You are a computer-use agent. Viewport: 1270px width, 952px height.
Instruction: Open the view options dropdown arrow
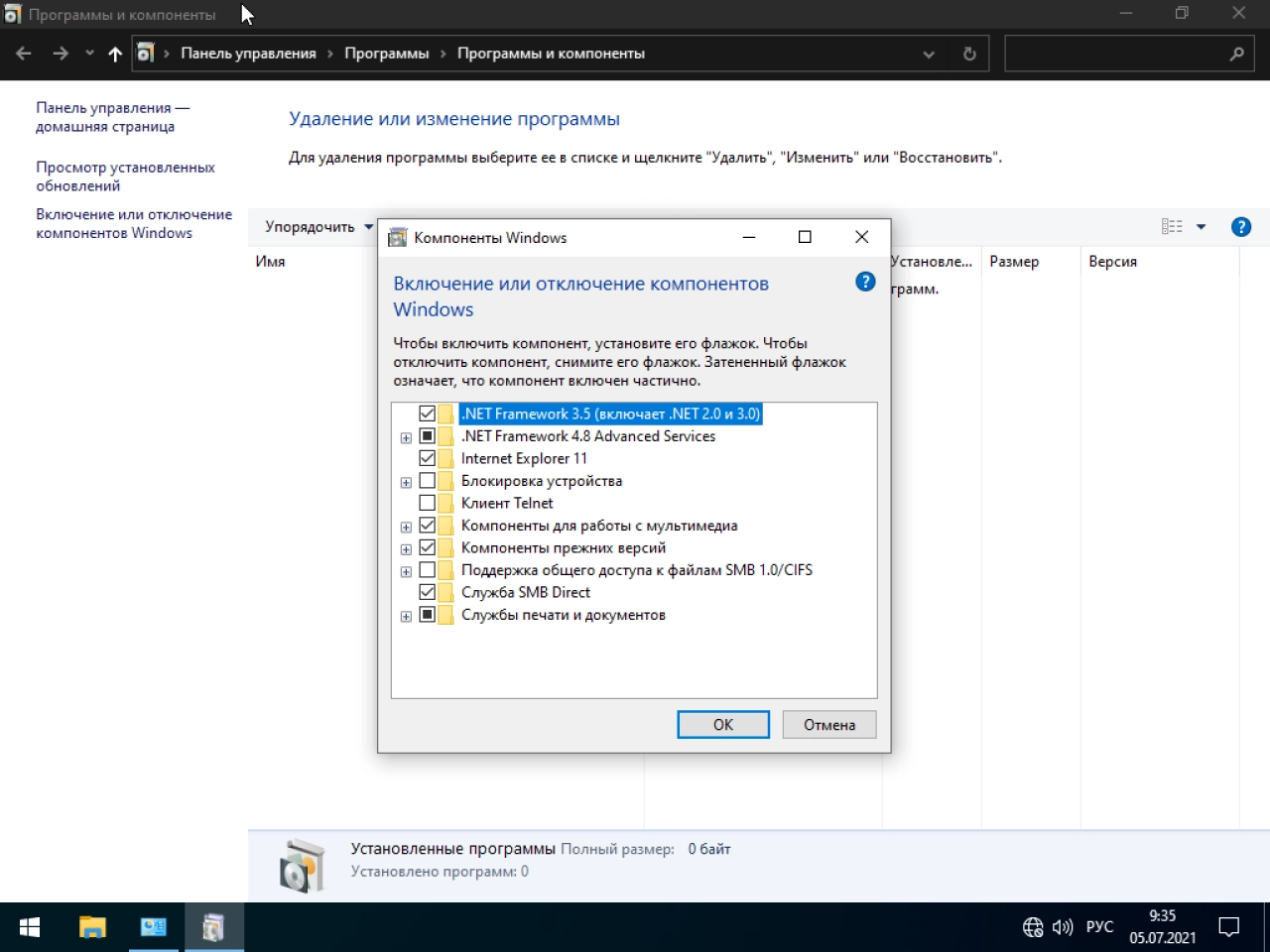coord(1201,227)
